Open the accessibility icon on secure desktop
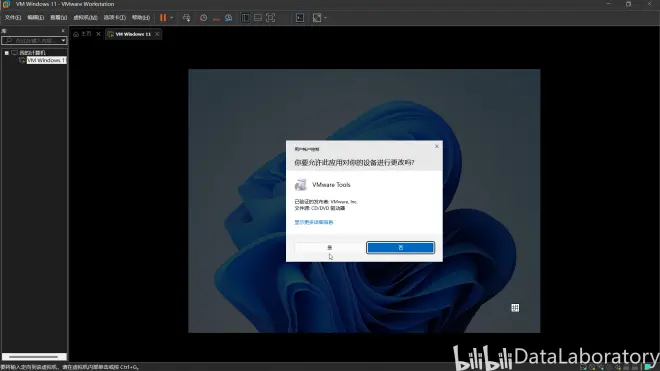 point(515,308)
